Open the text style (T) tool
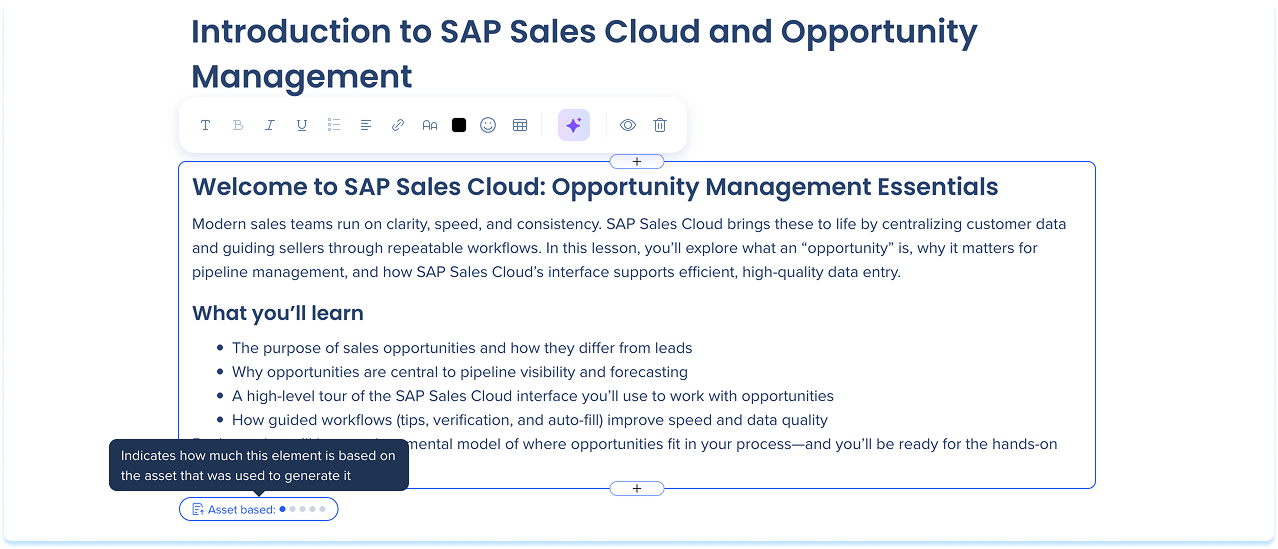The image size is (1278, 549). point(205,125)
